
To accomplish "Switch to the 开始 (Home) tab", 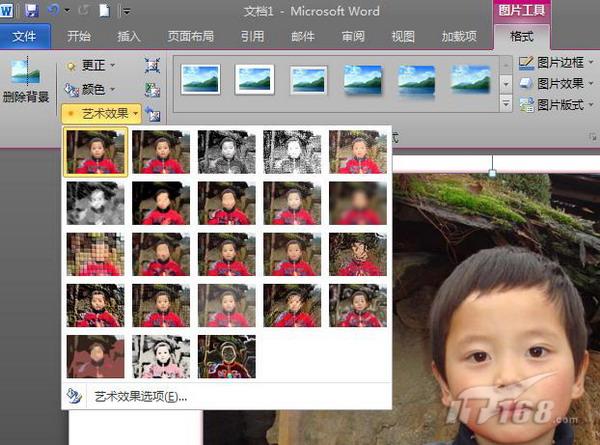I will click(x=79, y=36).
